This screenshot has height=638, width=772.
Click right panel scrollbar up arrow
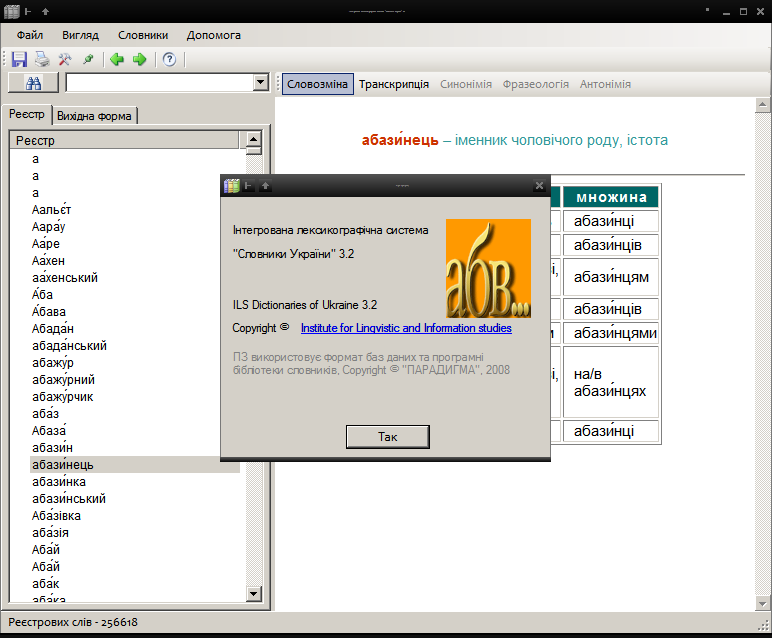[x=762, y=104]
